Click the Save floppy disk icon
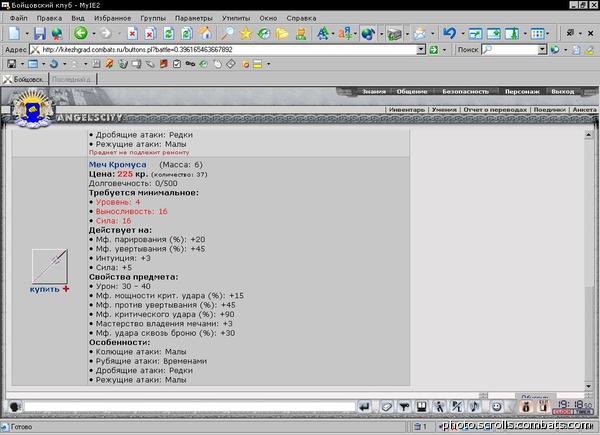Screen dimensions: 600x435 tap(40, 34)
